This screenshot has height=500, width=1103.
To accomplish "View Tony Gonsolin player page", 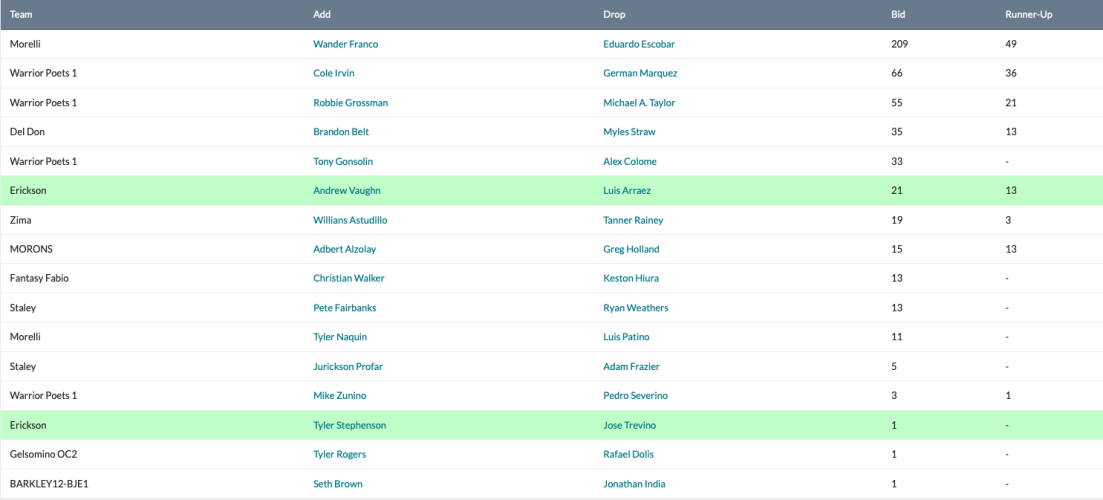I will [x=343, y=161].
